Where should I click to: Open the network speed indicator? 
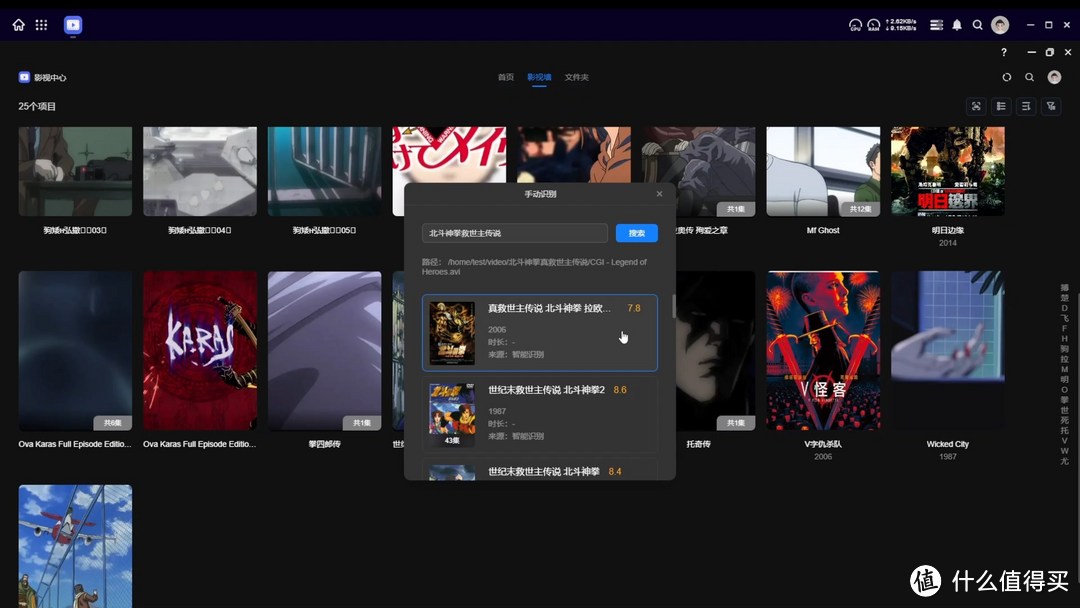tap(901, 25)
